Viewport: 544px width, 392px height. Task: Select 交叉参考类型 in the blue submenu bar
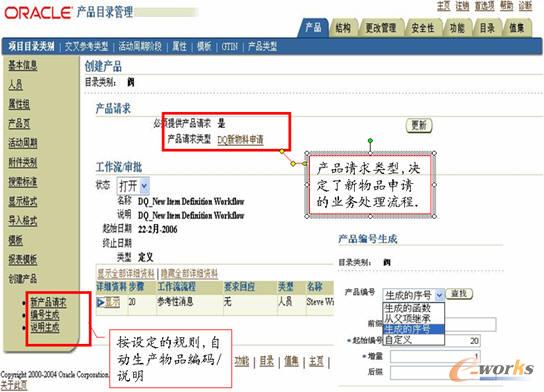pos(86,46)
